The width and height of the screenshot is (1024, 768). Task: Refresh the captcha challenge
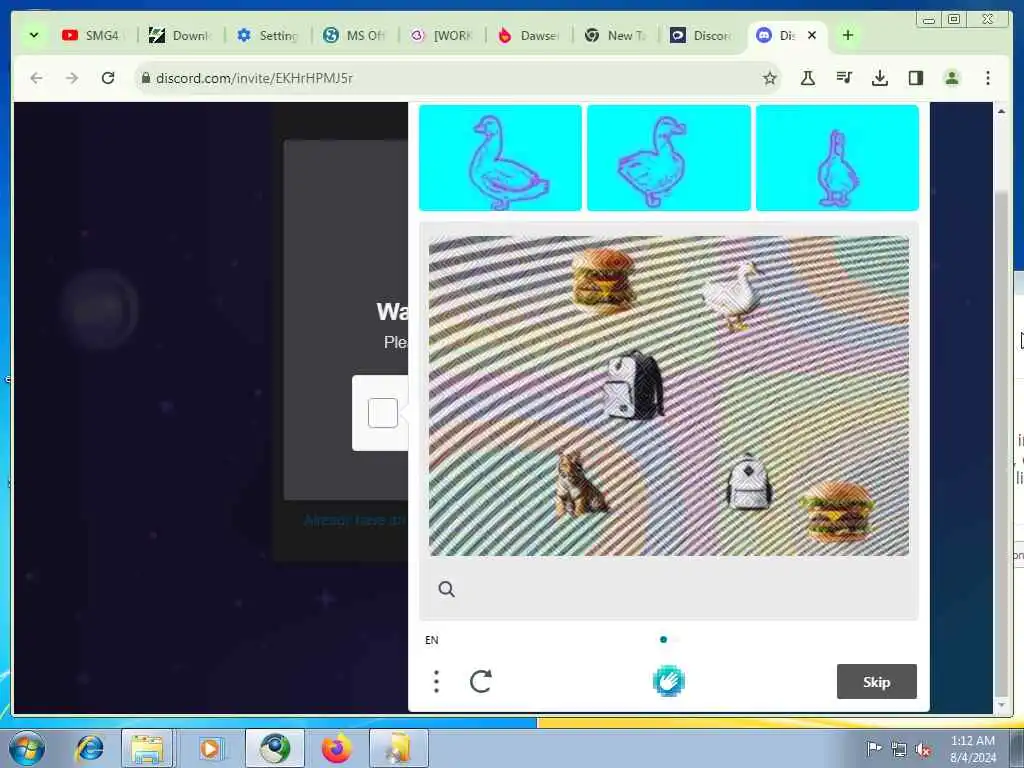coord(481,681)
